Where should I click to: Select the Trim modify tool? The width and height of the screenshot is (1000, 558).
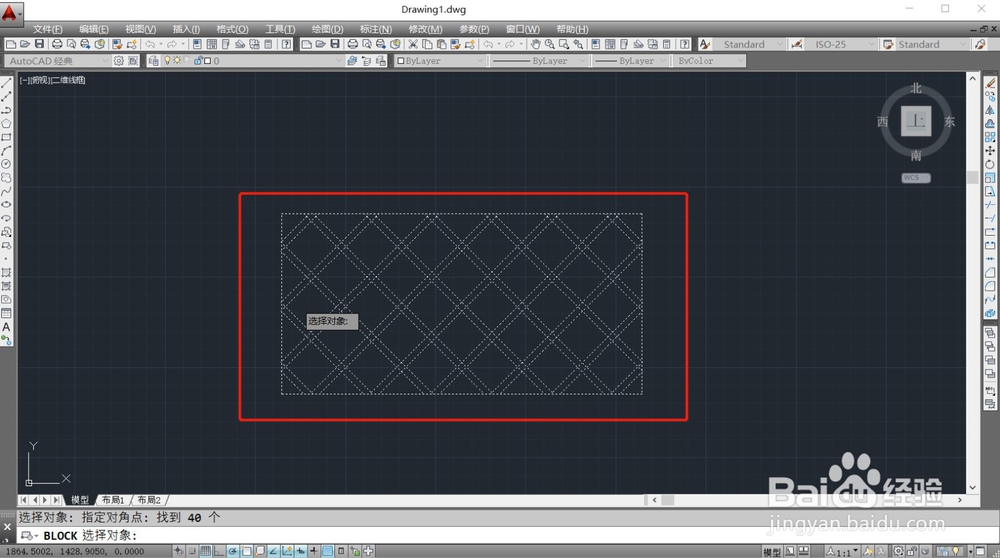click(990, 205)
